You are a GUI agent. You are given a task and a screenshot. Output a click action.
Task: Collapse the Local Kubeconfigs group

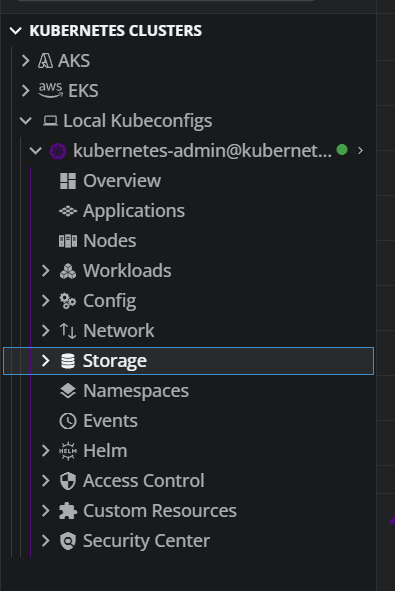coord(26,121)
